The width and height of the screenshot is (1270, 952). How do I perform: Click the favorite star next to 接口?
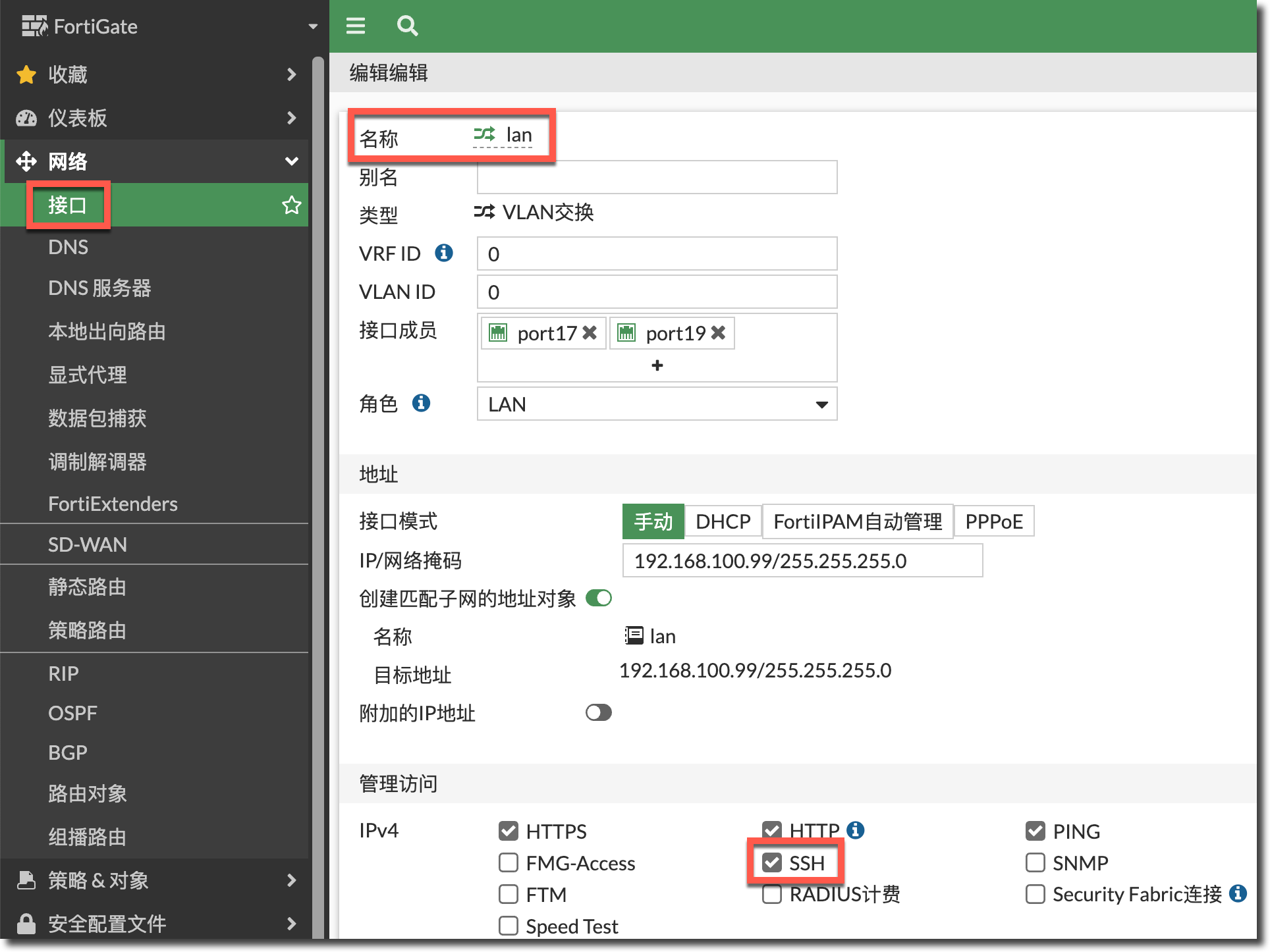point(291,205)
